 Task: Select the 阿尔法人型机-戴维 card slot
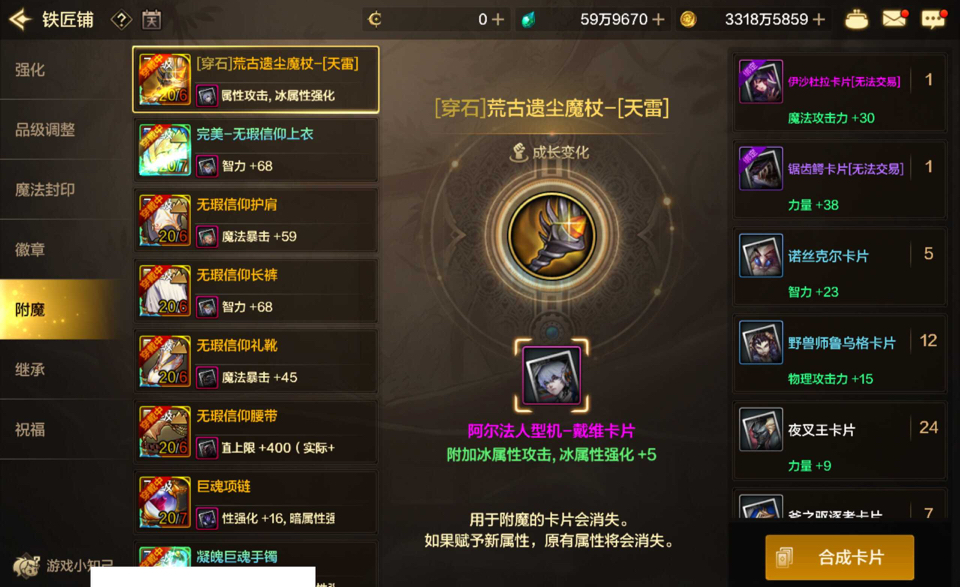552,375
